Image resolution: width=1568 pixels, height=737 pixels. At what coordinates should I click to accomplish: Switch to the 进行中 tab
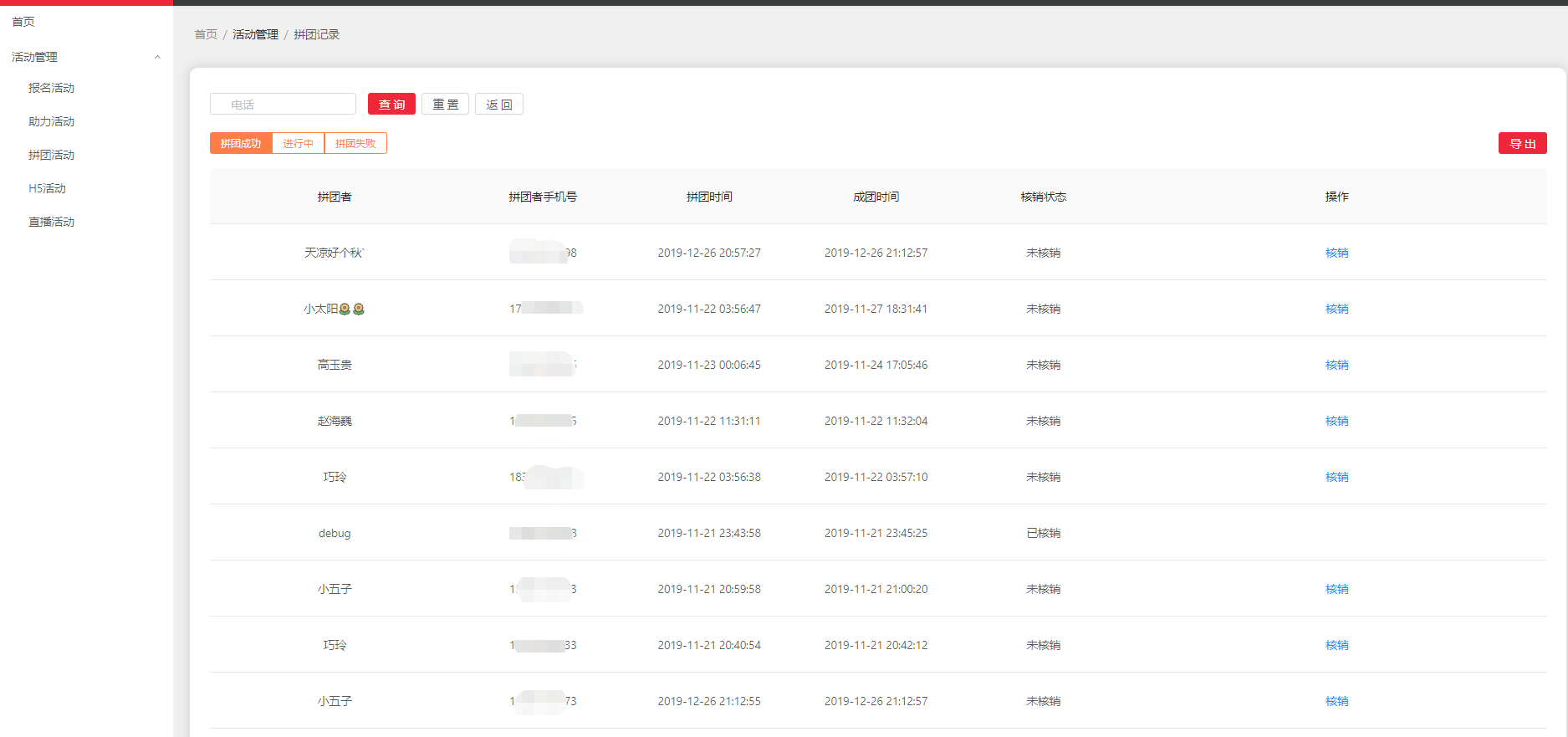pos(298,143)
